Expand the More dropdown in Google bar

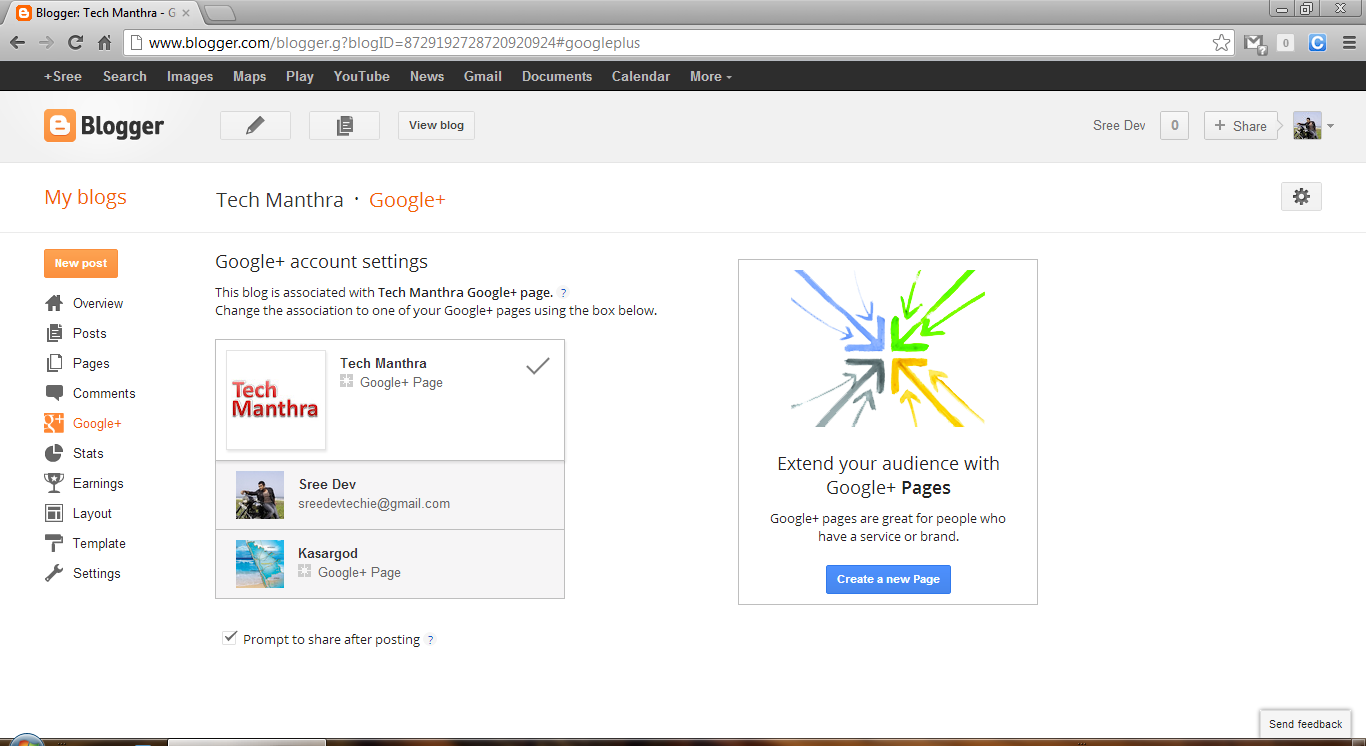pyautogui.click(x=710, y=76)
